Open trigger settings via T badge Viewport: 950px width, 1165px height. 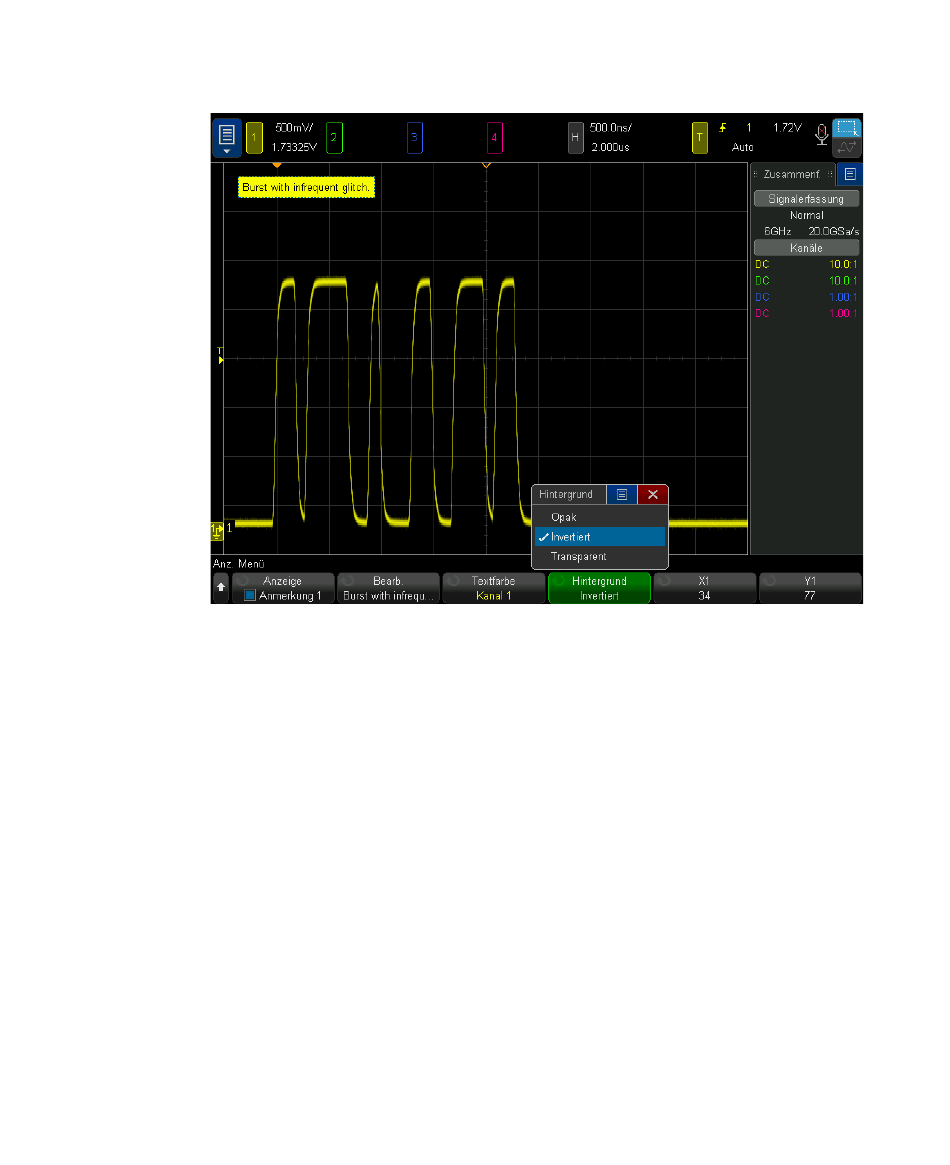click(x=700, y=137)
